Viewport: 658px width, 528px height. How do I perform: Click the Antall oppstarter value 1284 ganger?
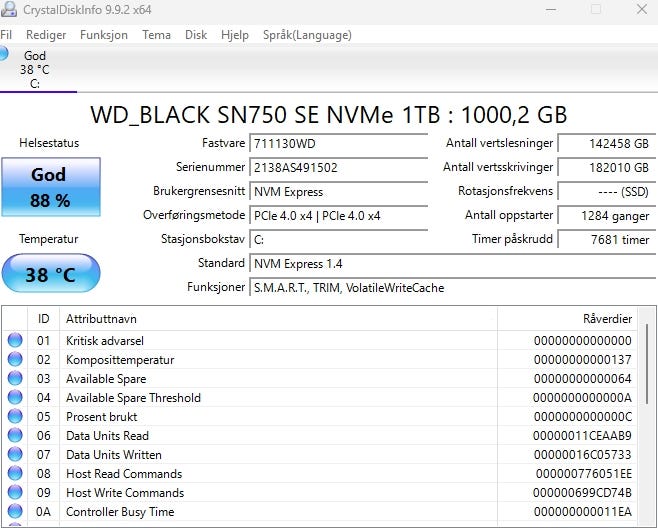click(x=606, y=216)
